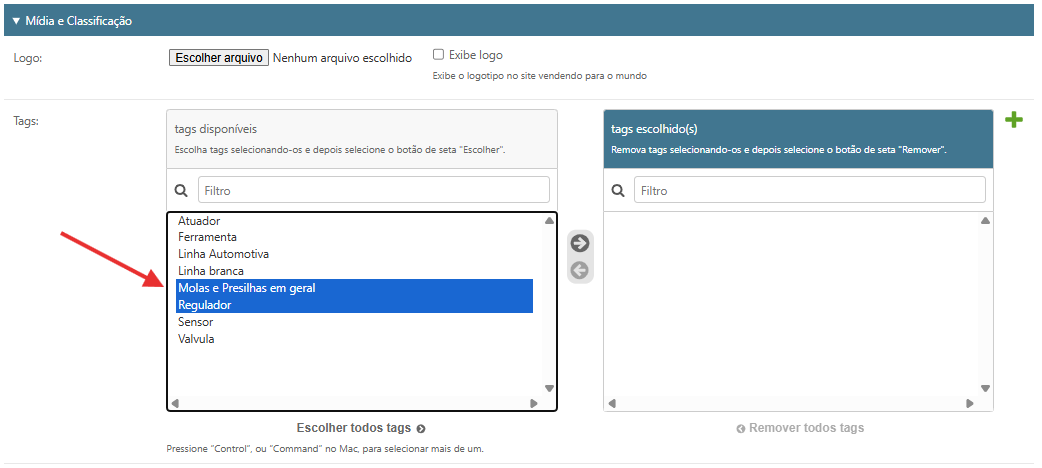Focus the available tags Filtro field
This screenshot has width=1042, height=468.
click(373, 190)
